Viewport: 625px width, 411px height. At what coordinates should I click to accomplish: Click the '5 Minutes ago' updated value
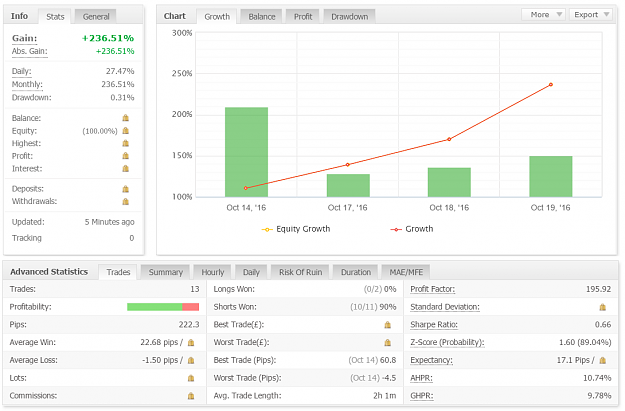pos(109,222)
